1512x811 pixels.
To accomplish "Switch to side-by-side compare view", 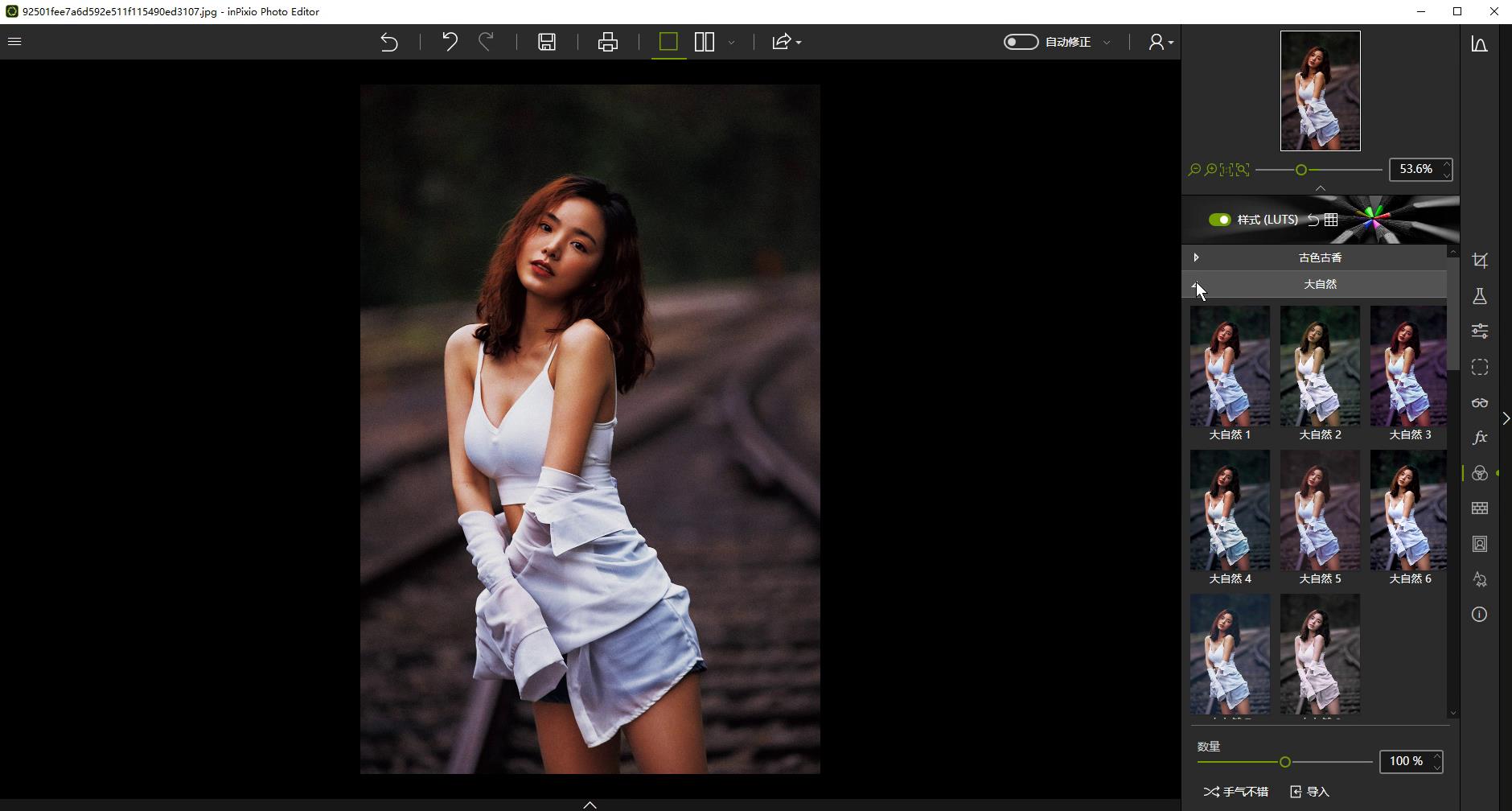I will (705, 42).
